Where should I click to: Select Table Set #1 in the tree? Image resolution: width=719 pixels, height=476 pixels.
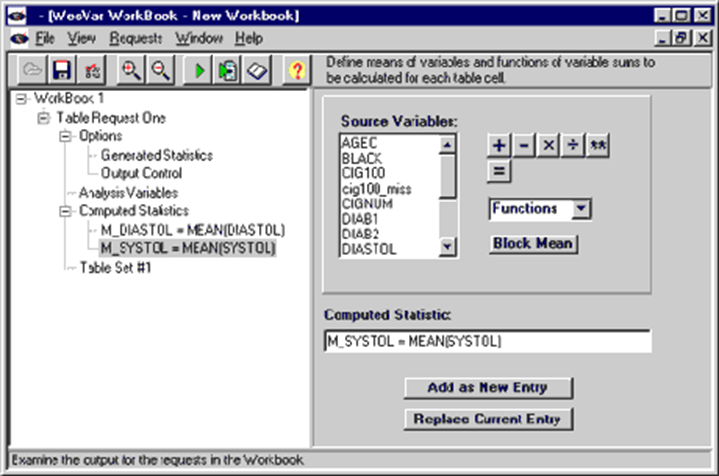(x=115, y=268)
